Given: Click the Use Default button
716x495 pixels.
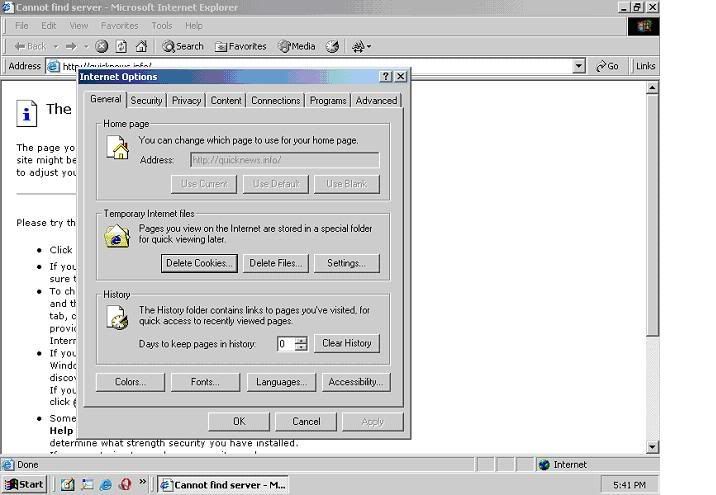Looking at the screenshot, I should (x=275, y=184).
